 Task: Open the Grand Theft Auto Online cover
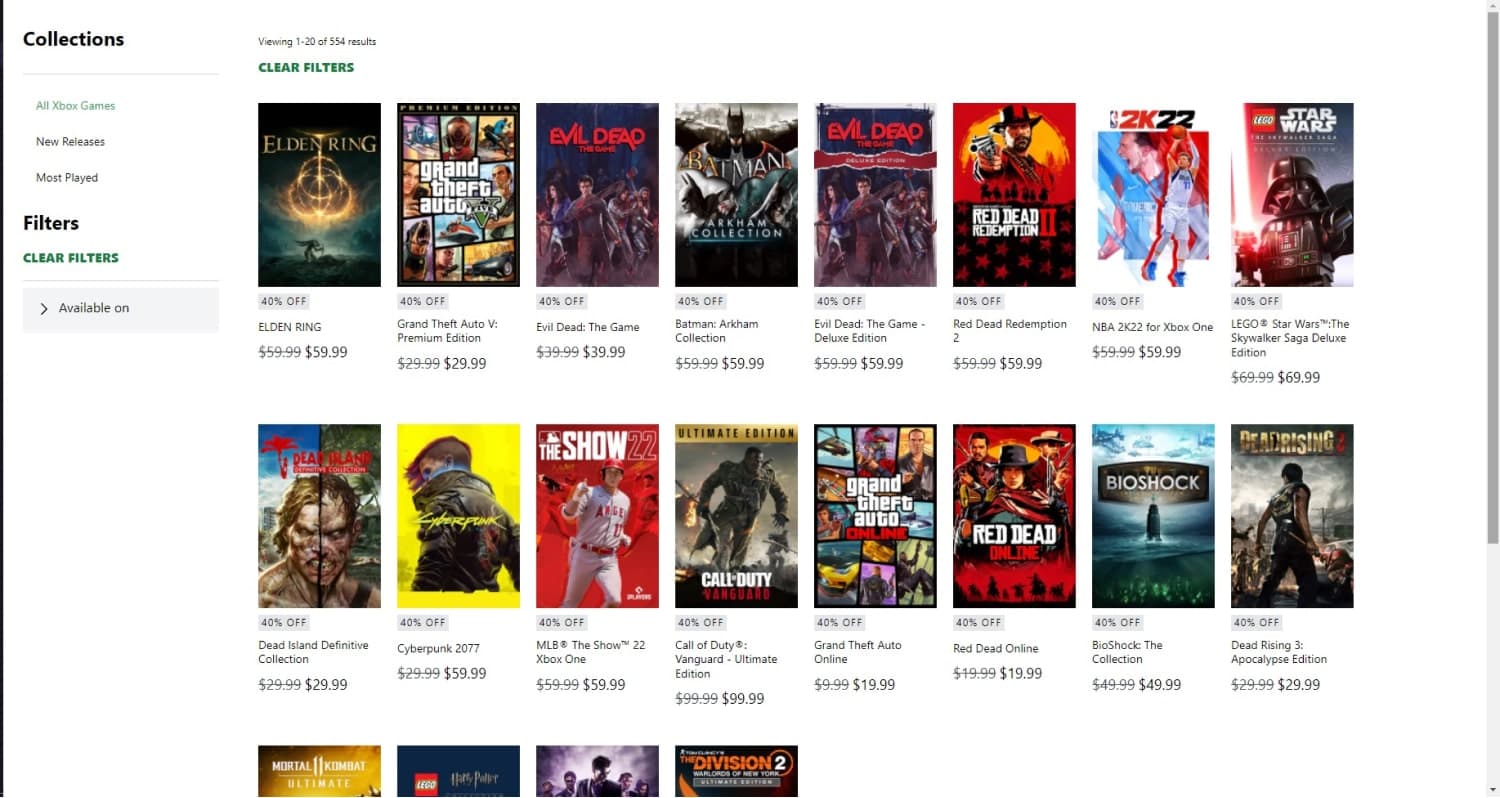point(875,516)
